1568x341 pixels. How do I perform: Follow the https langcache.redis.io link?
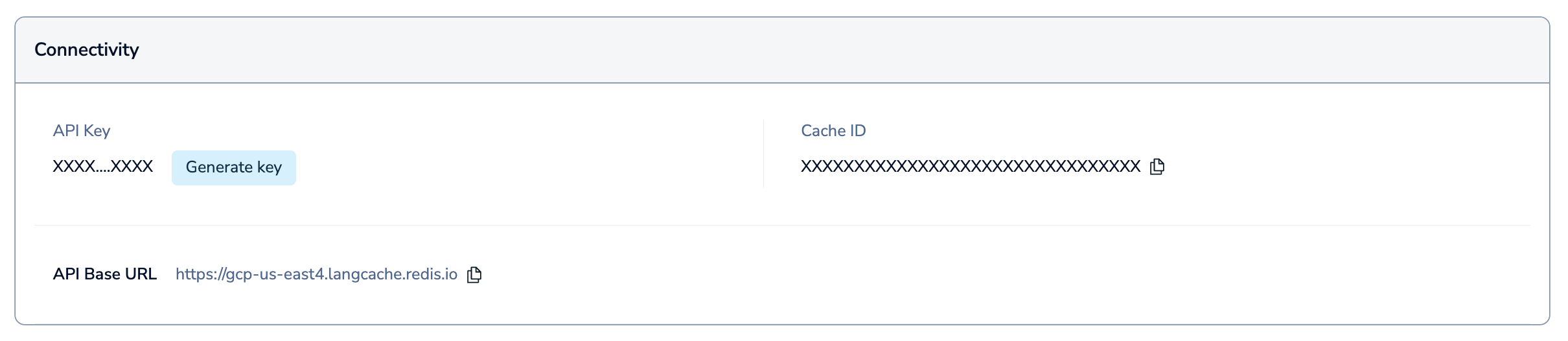click(x=316, y=274)
